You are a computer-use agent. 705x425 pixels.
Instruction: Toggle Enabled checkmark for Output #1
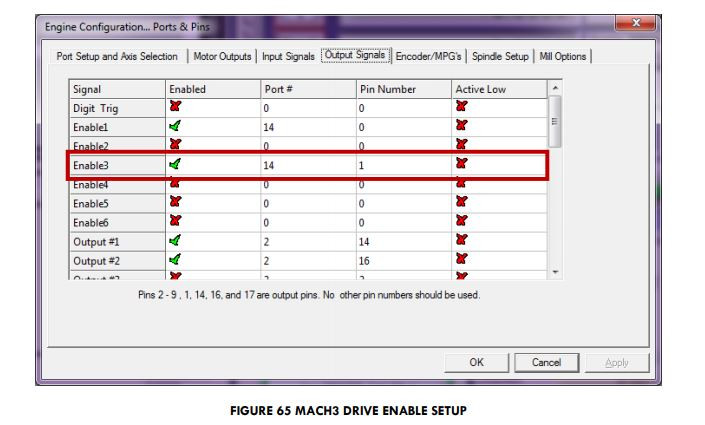click(175, 240)
